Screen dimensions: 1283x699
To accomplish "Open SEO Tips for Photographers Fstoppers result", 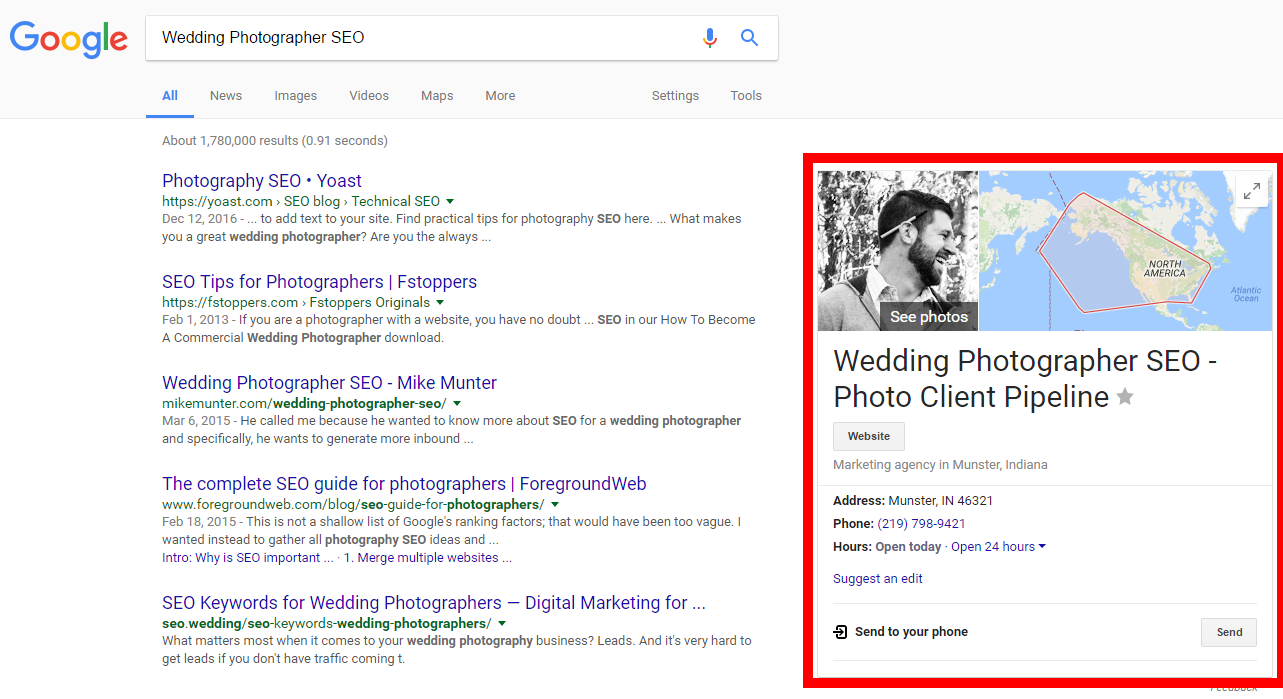I will [319, 282].
